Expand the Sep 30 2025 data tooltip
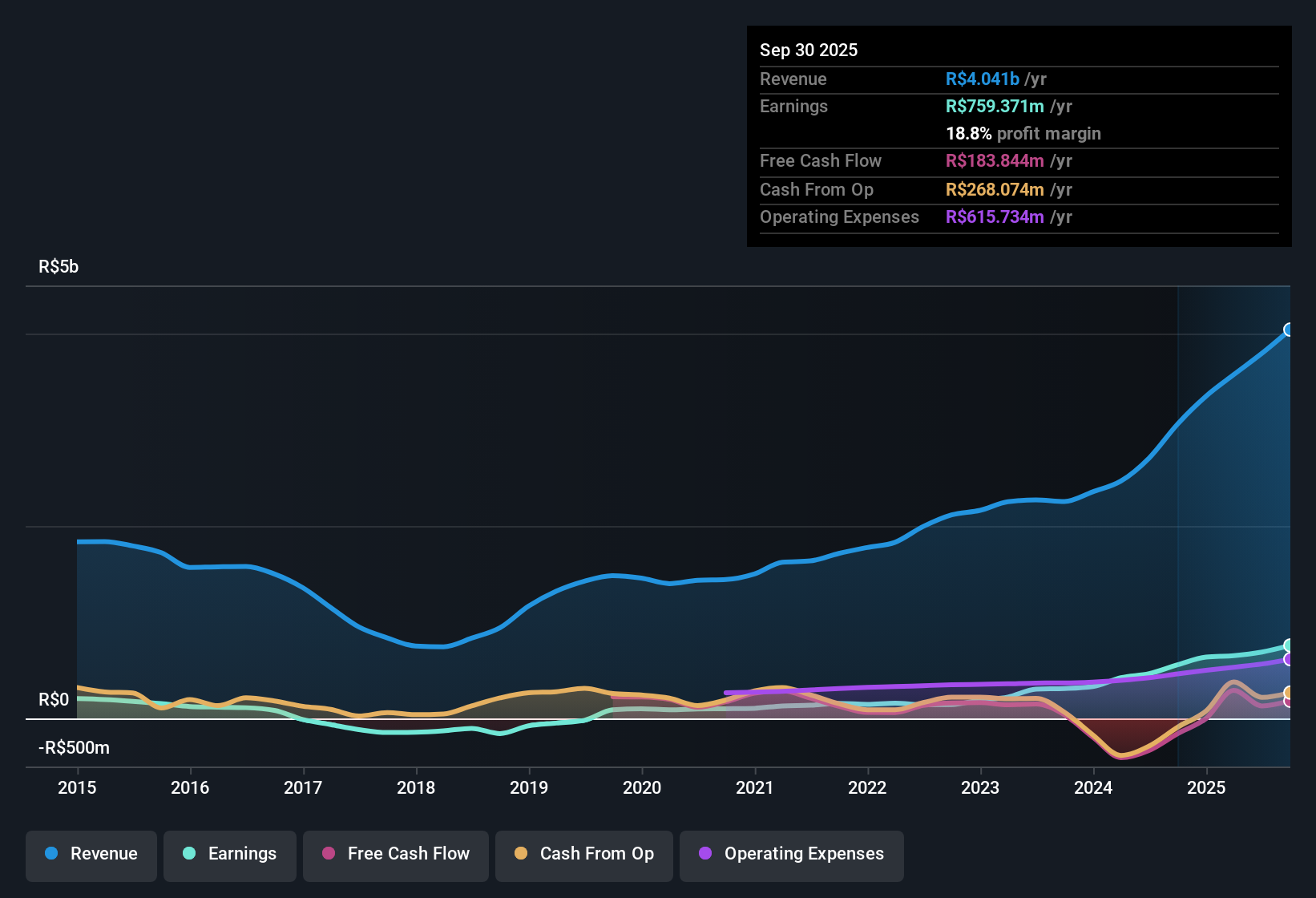Viewport: 1316px width, 898px height. [809, 50]
